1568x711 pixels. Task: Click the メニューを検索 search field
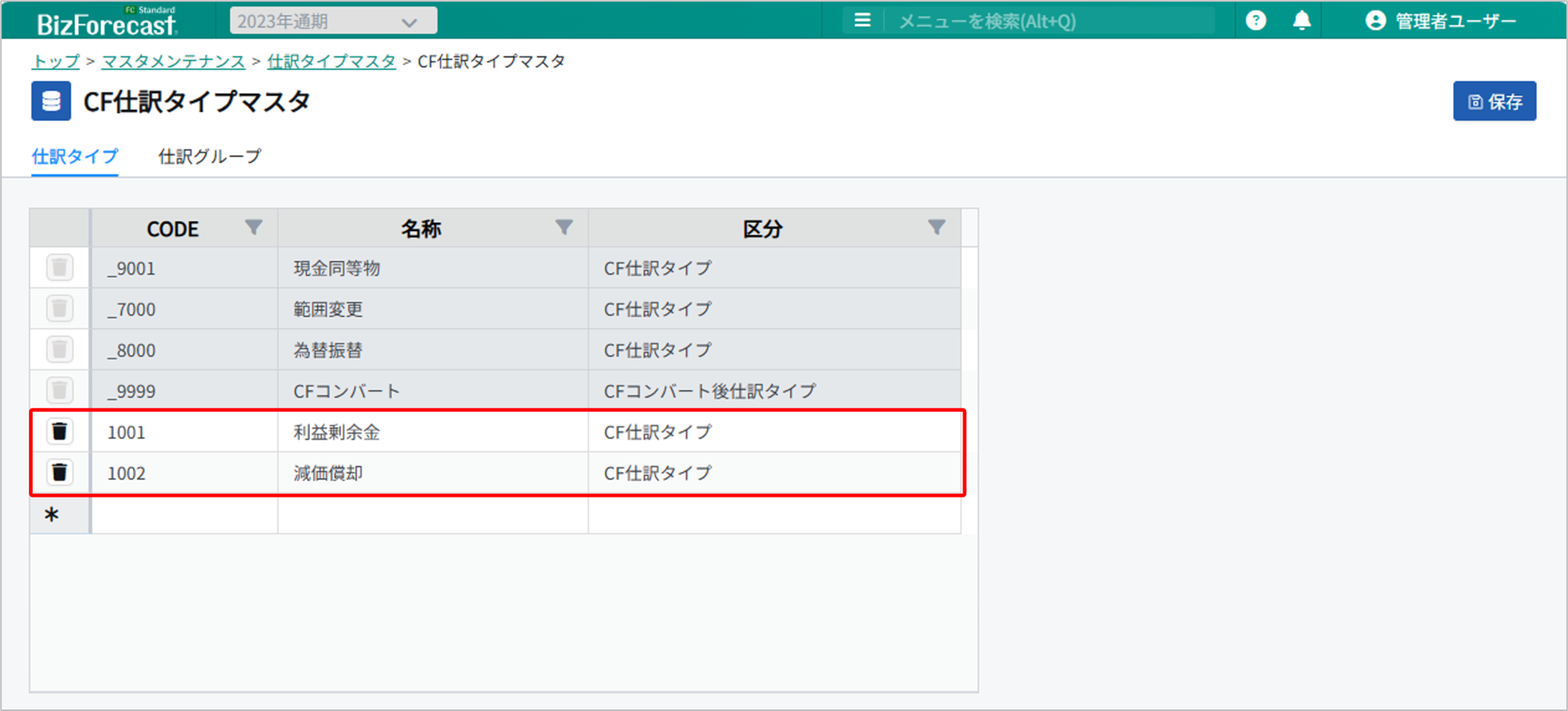(x=1048, y=21)
